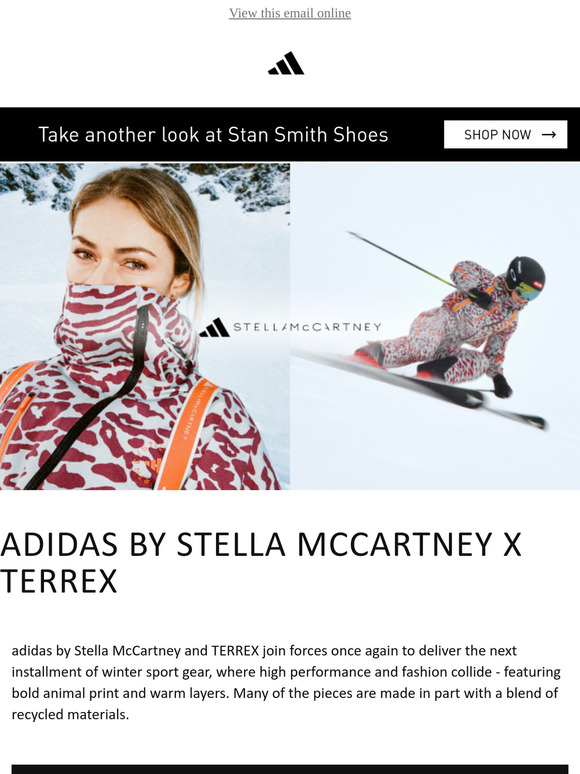Screen dimensions: 580x774
Task: Click the arrow icon in SHOP NOW
Action: click(x=549, y=134)
